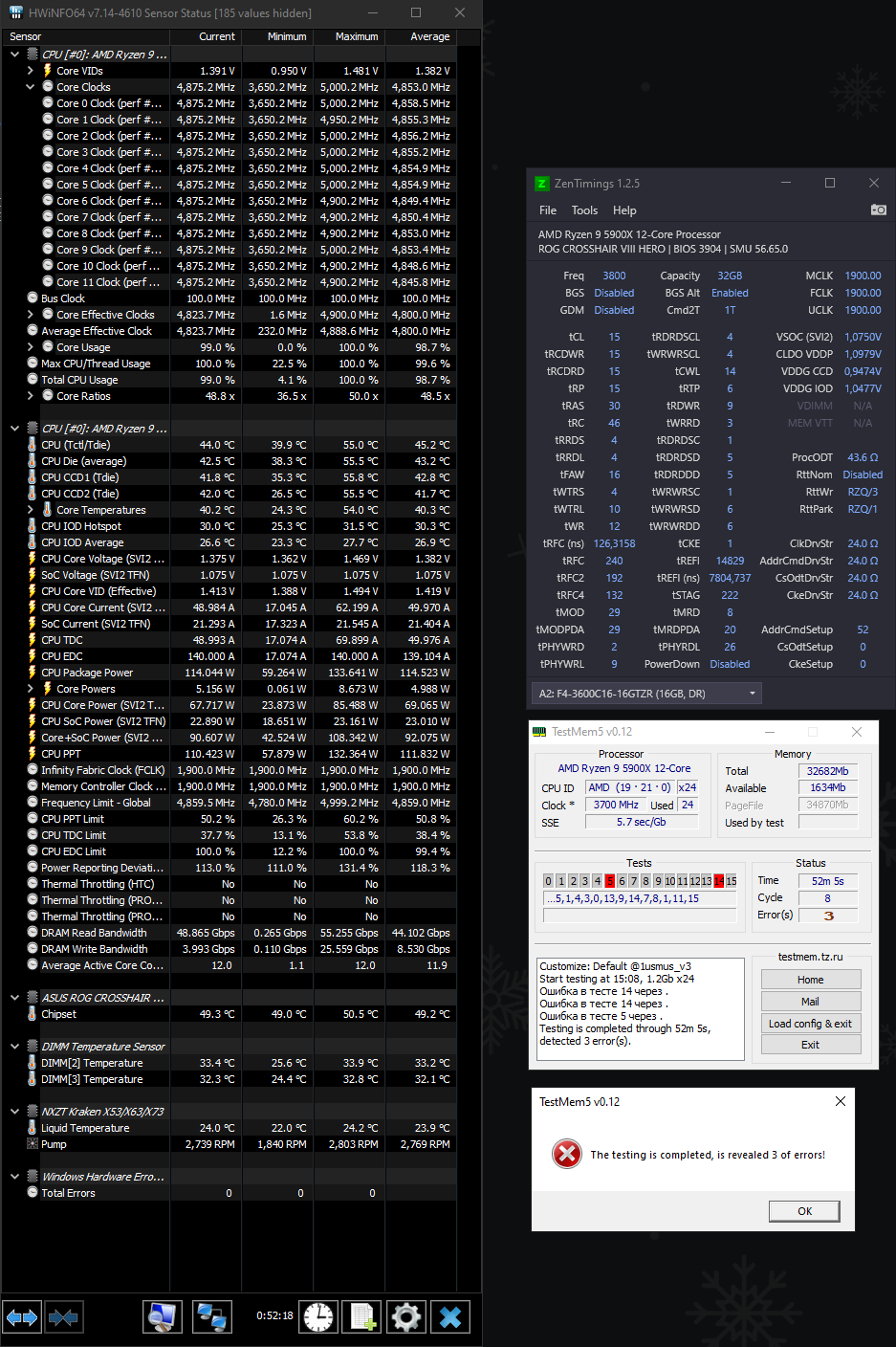Click the lightning icon beside CPU Package Power
Viewport: 896px width, 1347px height.
32,673
